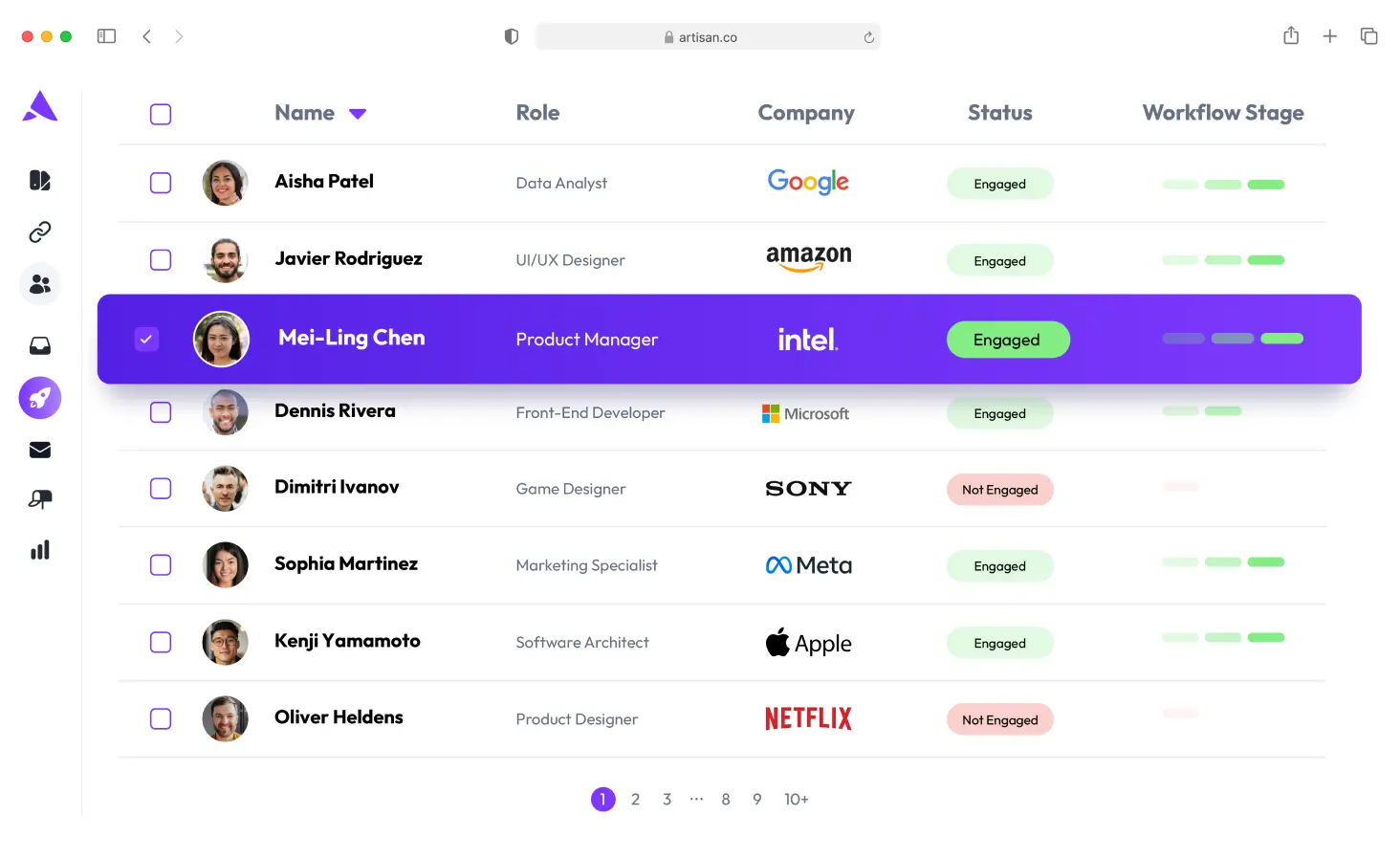Expand the Name column sort arrow

tap(358, 114)
